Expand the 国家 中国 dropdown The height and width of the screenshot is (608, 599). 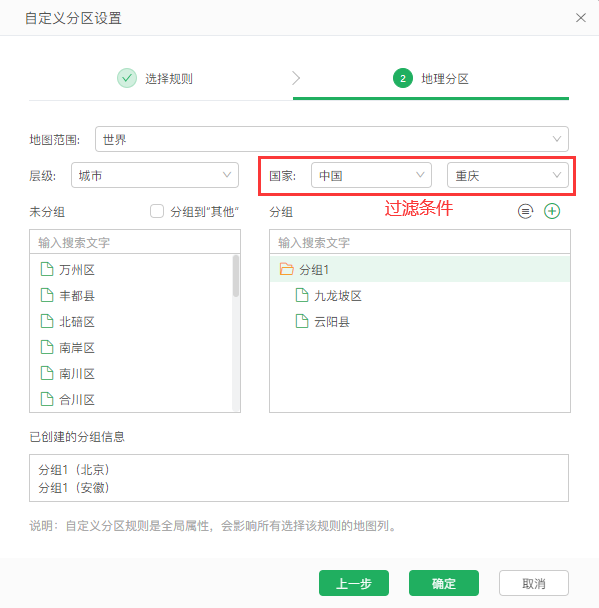tap(371, 175)
